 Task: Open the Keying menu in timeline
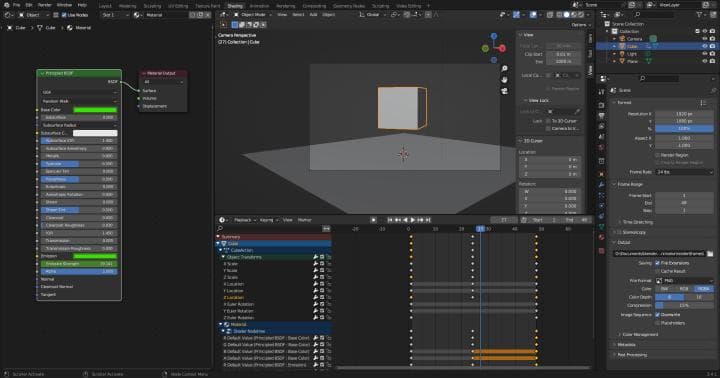click(269, 220)
